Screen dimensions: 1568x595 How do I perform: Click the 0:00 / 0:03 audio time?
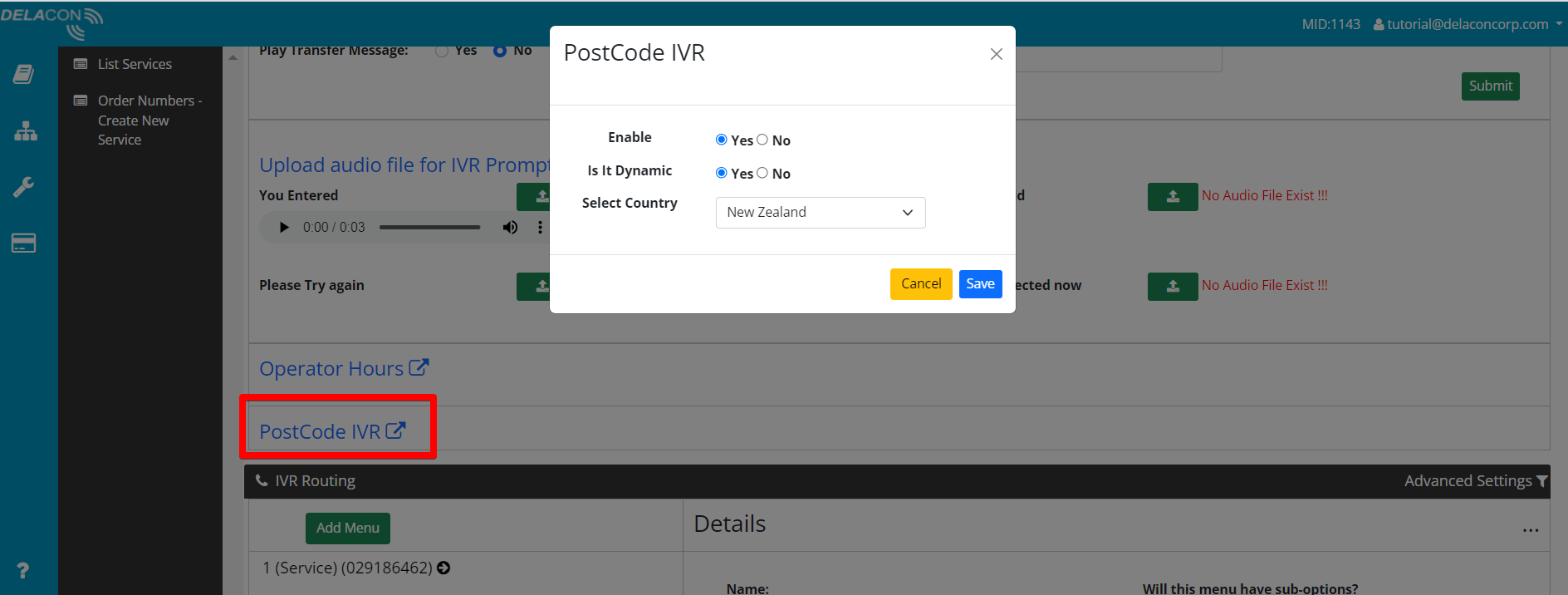click(x=334, y=227)
